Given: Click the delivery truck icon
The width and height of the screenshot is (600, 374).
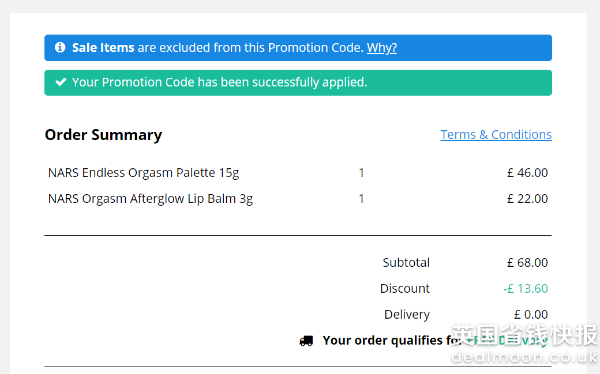Looking at the screenshot, I should click(306, 341).
